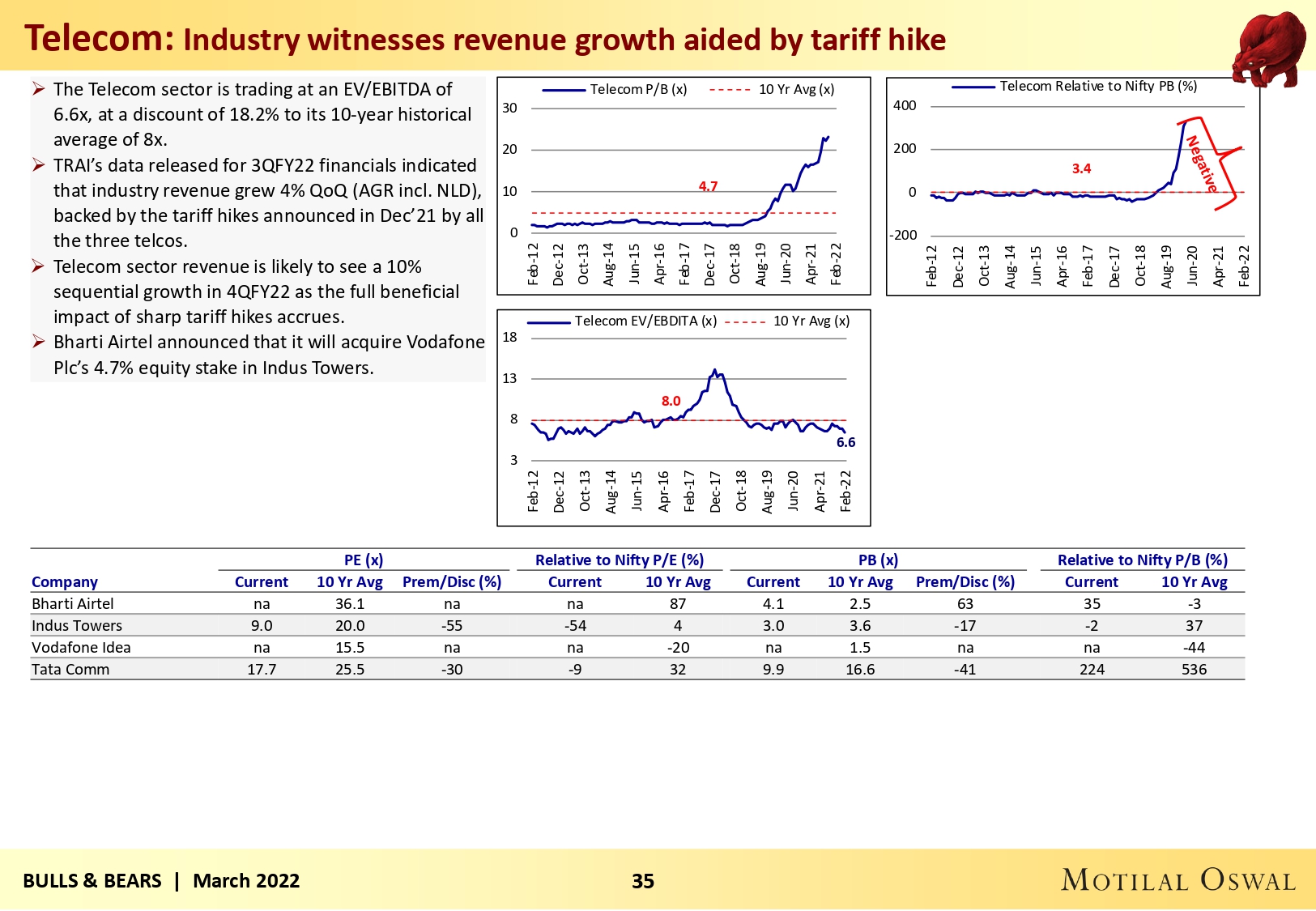Select the blue Telecom EV/EBDITA (x) legend line
This screenshot has width=1316, height=911.
coord(549,321)
